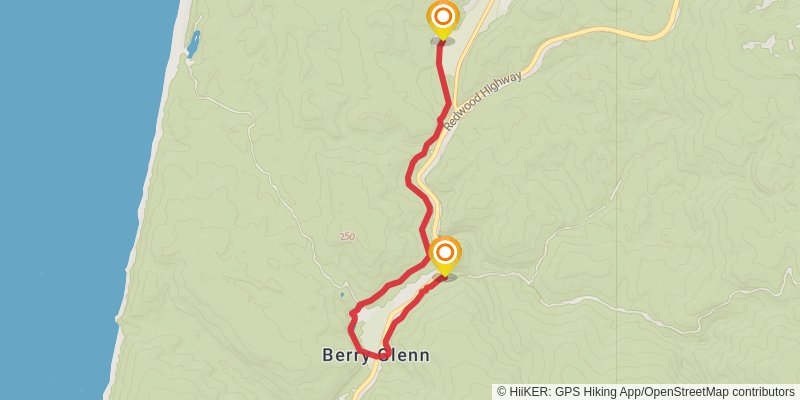The width and height of the screenshot is (800, 400).
Task: Click the Berry Glenn place name label
Action: pos(376,355)
